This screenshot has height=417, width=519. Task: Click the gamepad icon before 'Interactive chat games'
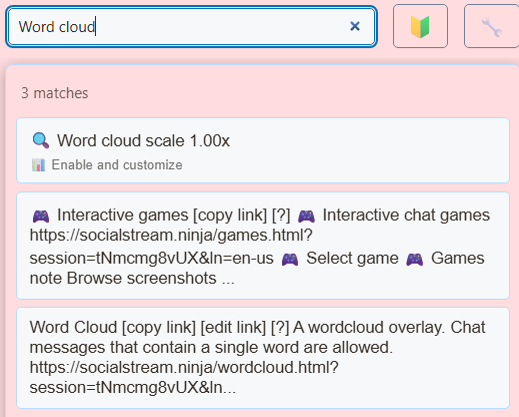(x=306, y=216)
